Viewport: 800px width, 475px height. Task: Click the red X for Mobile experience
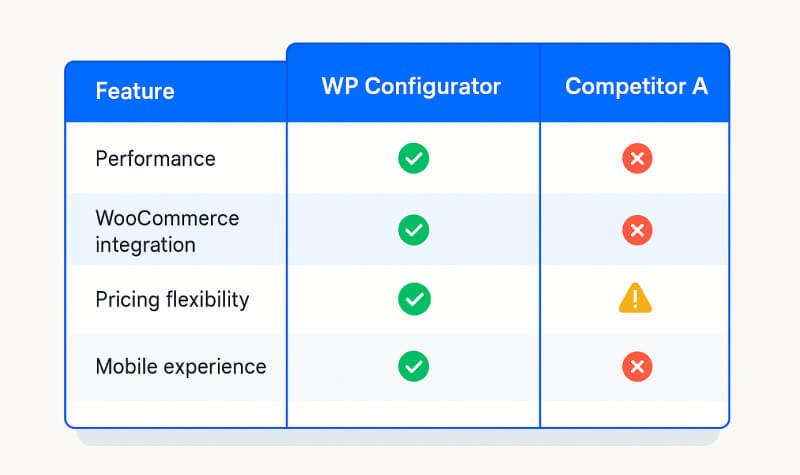coord(636,366)
